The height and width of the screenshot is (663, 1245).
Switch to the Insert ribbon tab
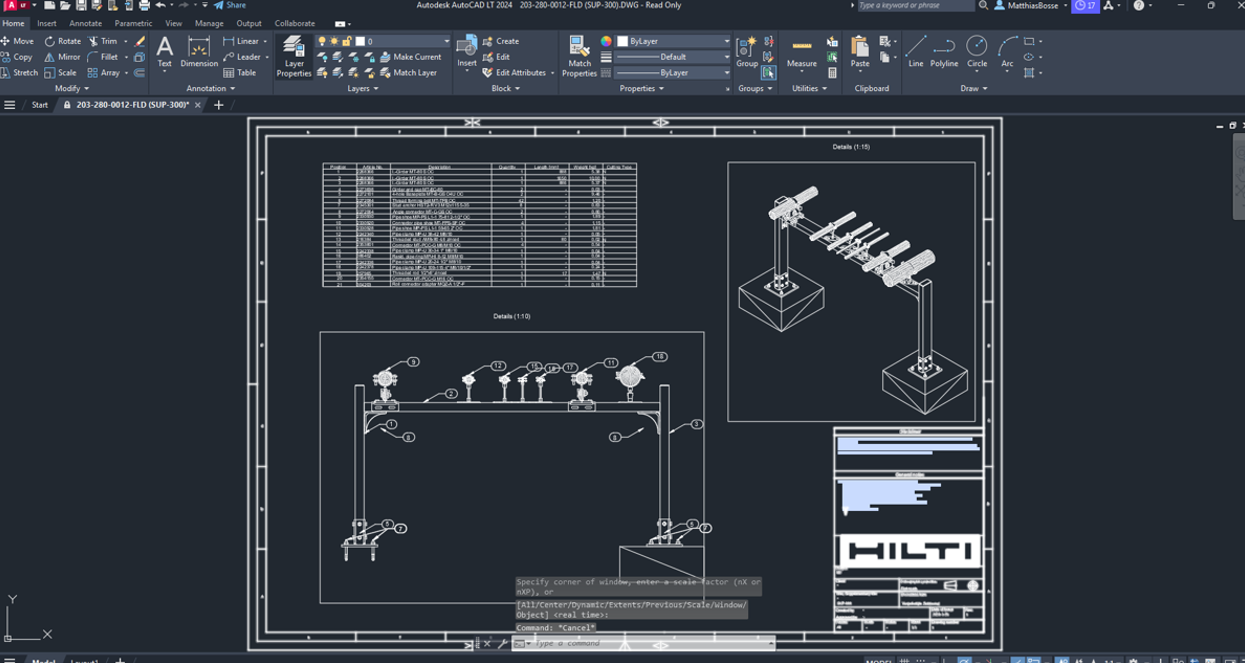coord(47,23)
